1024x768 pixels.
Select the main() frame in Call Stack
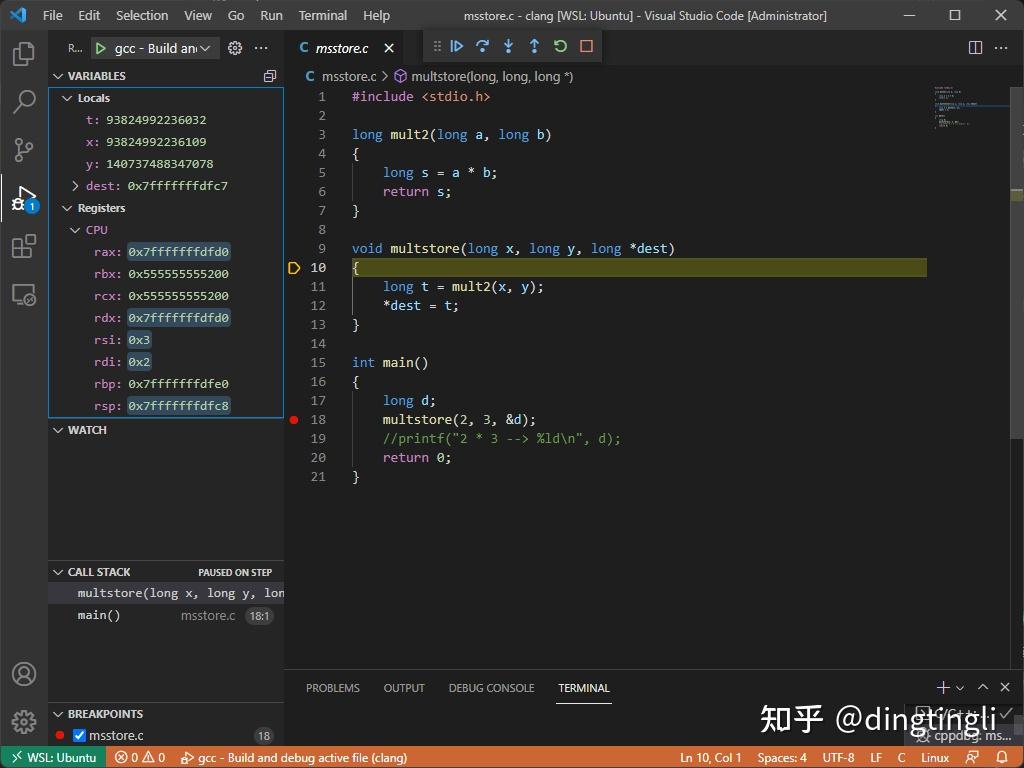click(x=99, y=615)
